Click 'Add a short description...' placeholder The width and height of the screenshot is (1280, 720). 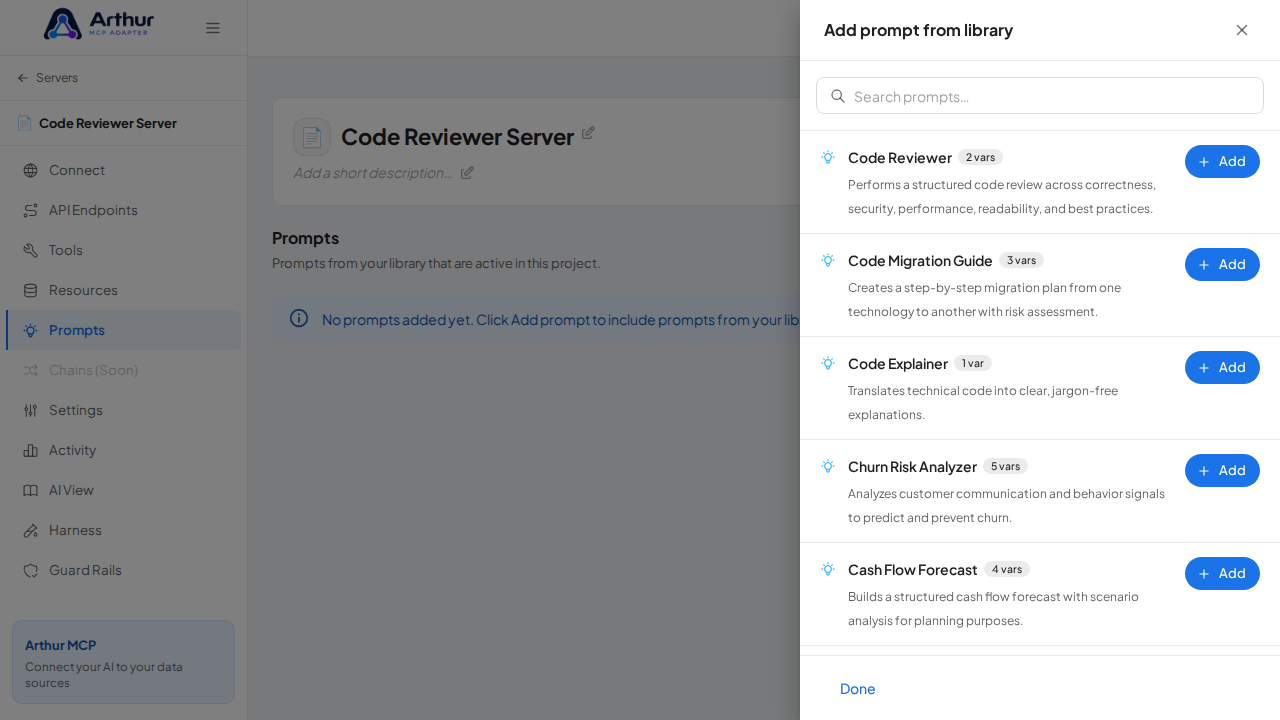(x=372, y=172)
